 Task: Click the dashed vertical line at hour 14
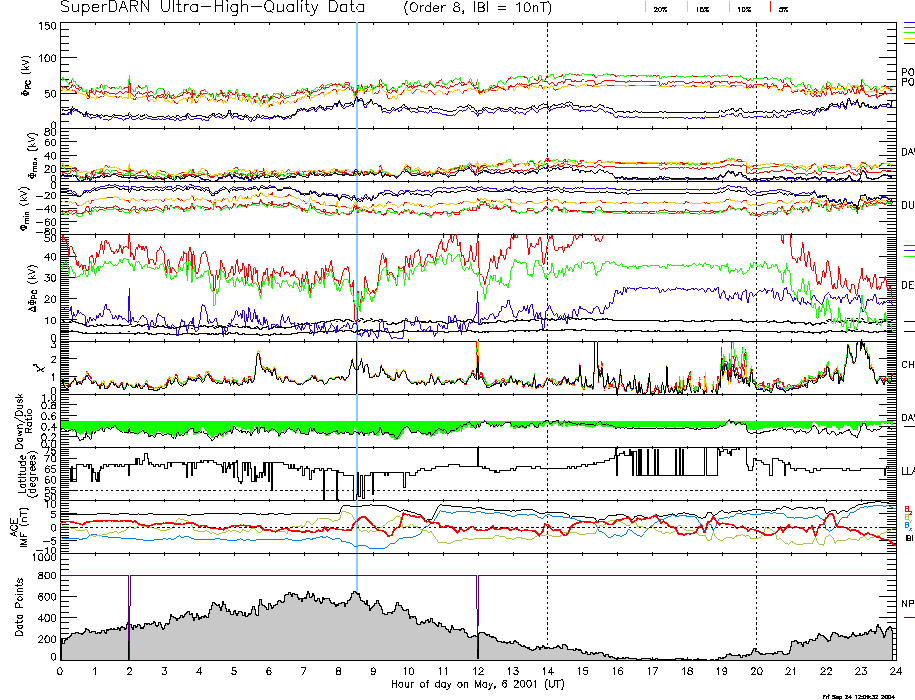pyautogui.click(x=547, y=300)
